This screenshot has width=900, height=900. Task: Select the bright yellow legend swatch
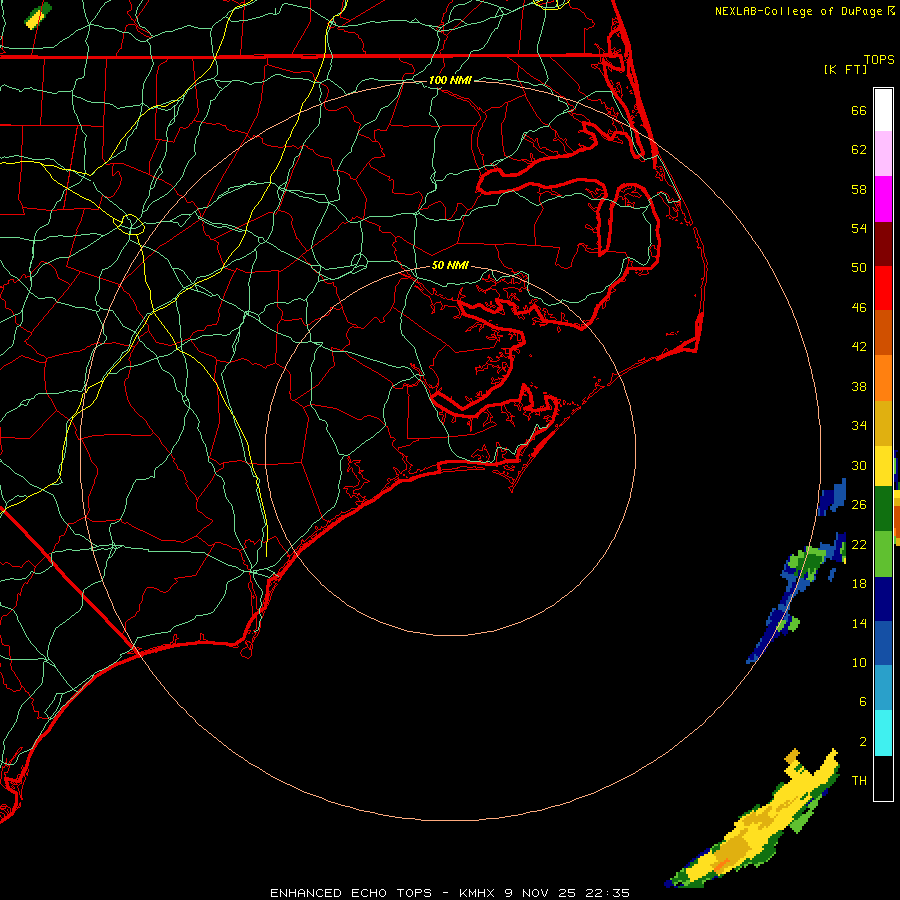pos(883,466)
